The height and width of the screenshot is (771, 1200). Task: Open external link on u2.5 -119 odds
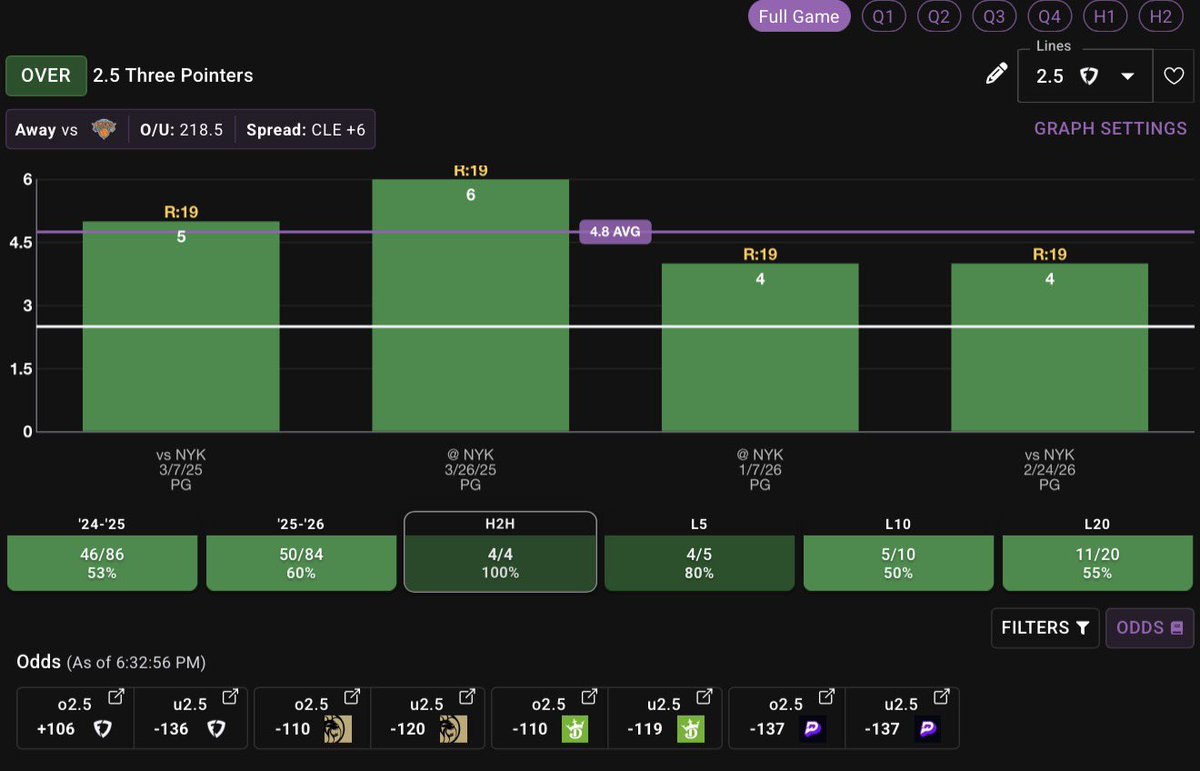pos(705,696)
